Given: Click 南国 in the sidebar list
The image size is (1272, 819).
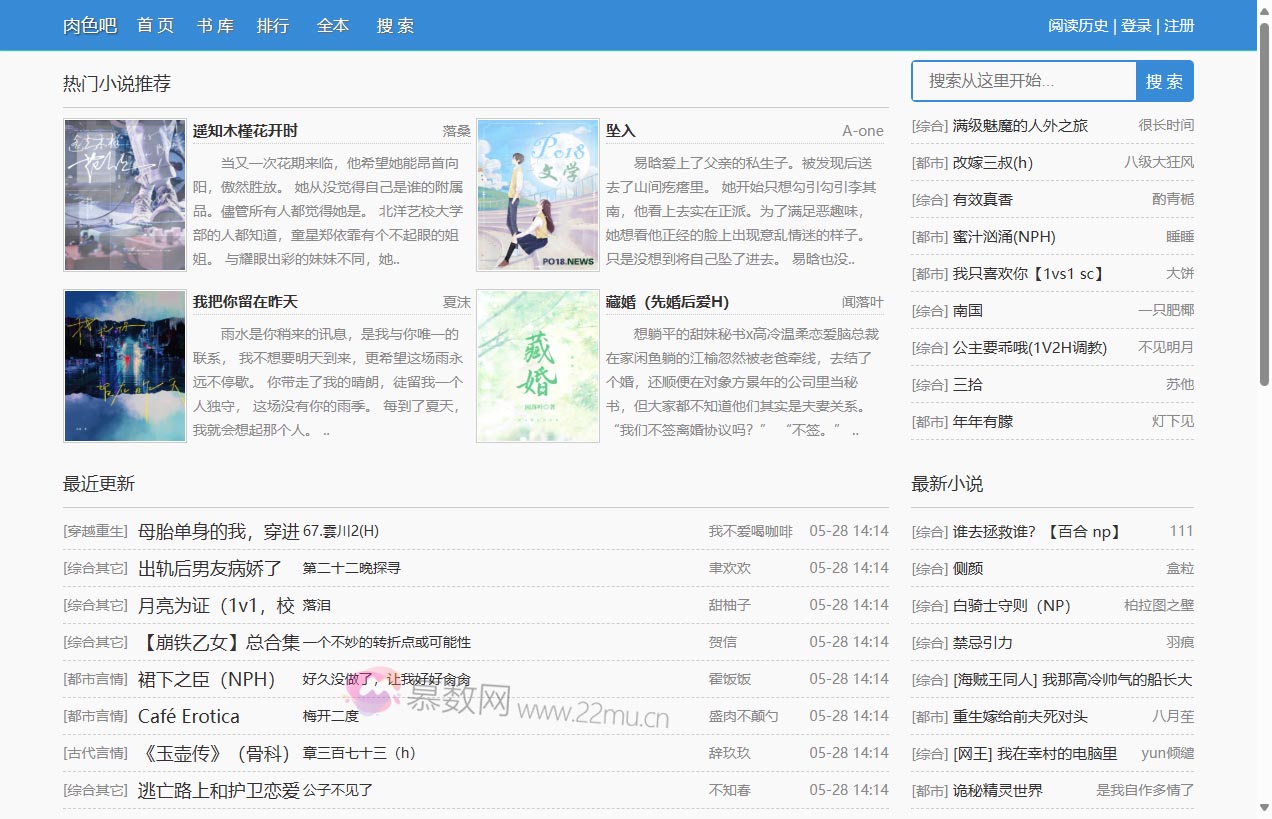Looking at the screenshot, I should click(x=967, y=311).
